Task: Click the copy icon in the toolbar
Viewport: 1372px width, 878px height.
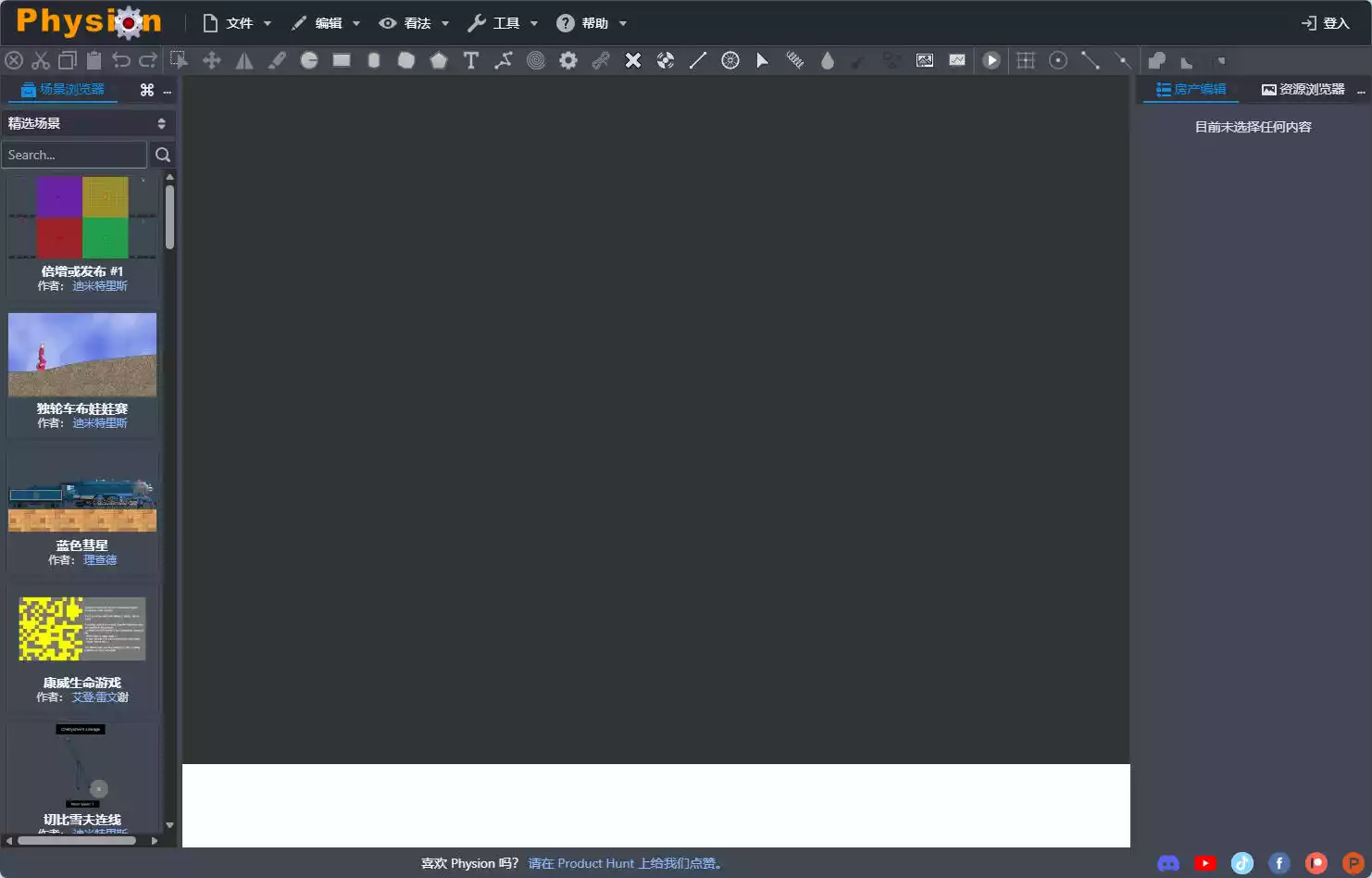Action: pos(68,60)
